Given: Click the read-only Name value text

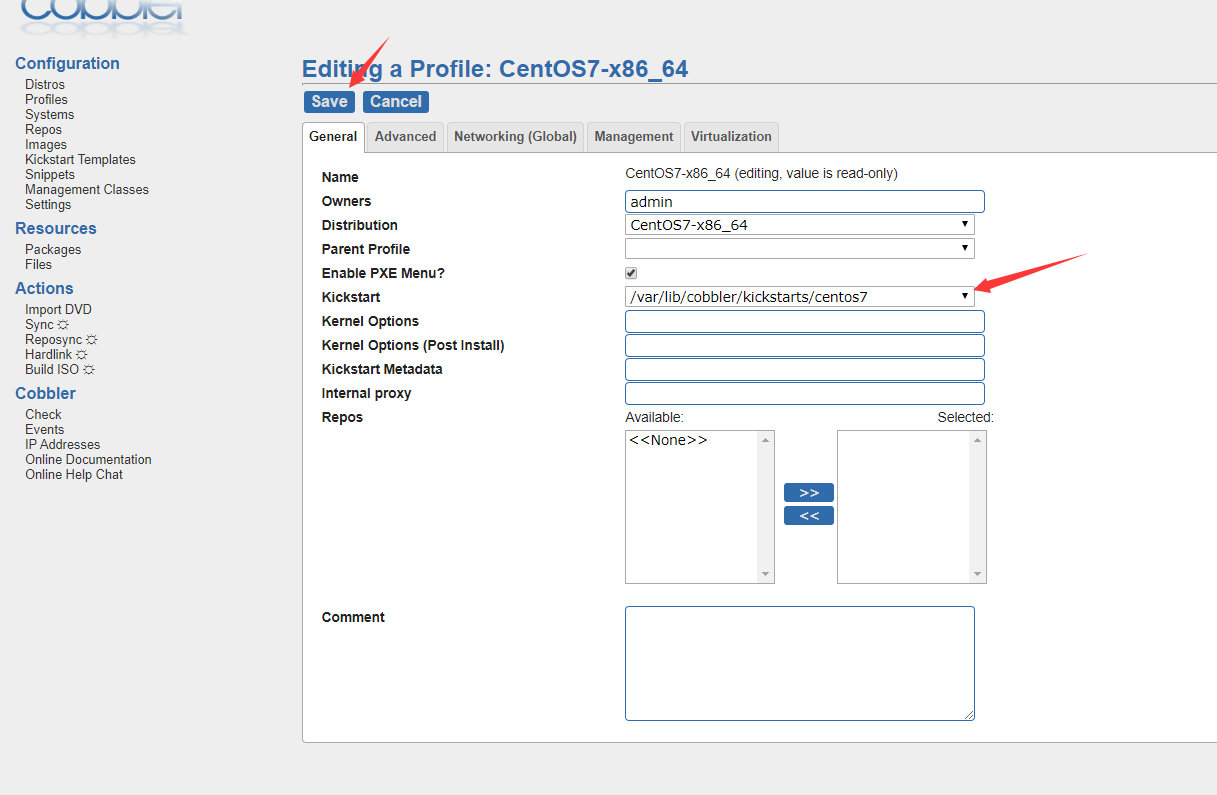Looking at the screenshot, I should 761,173.
